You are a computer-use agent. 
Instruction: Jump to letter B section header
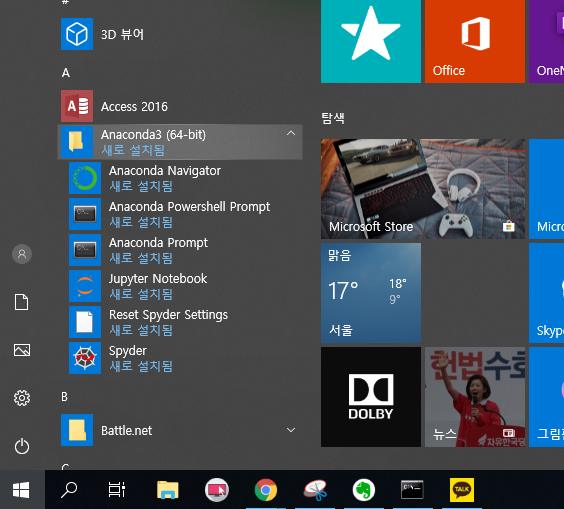click(x=65, y=397)
